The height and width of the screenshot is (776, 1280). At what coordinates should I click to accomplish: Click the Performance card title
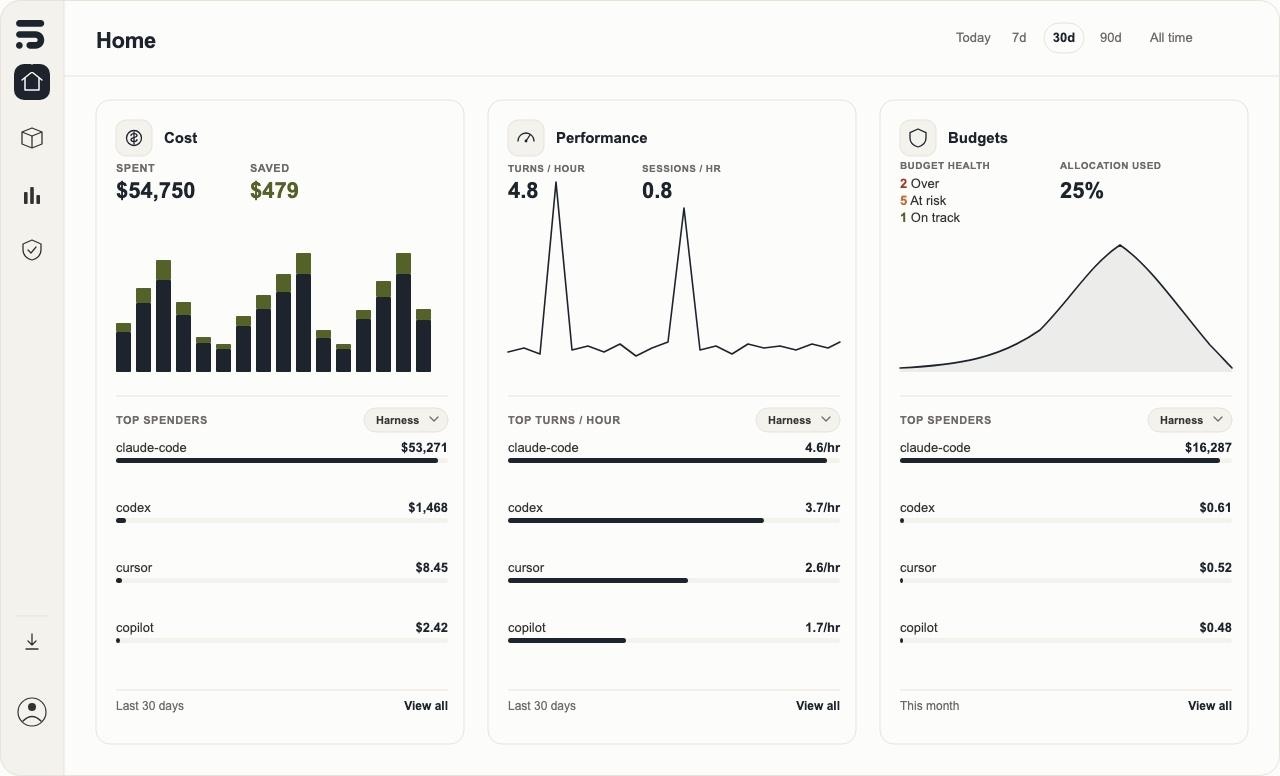point(602,138)
